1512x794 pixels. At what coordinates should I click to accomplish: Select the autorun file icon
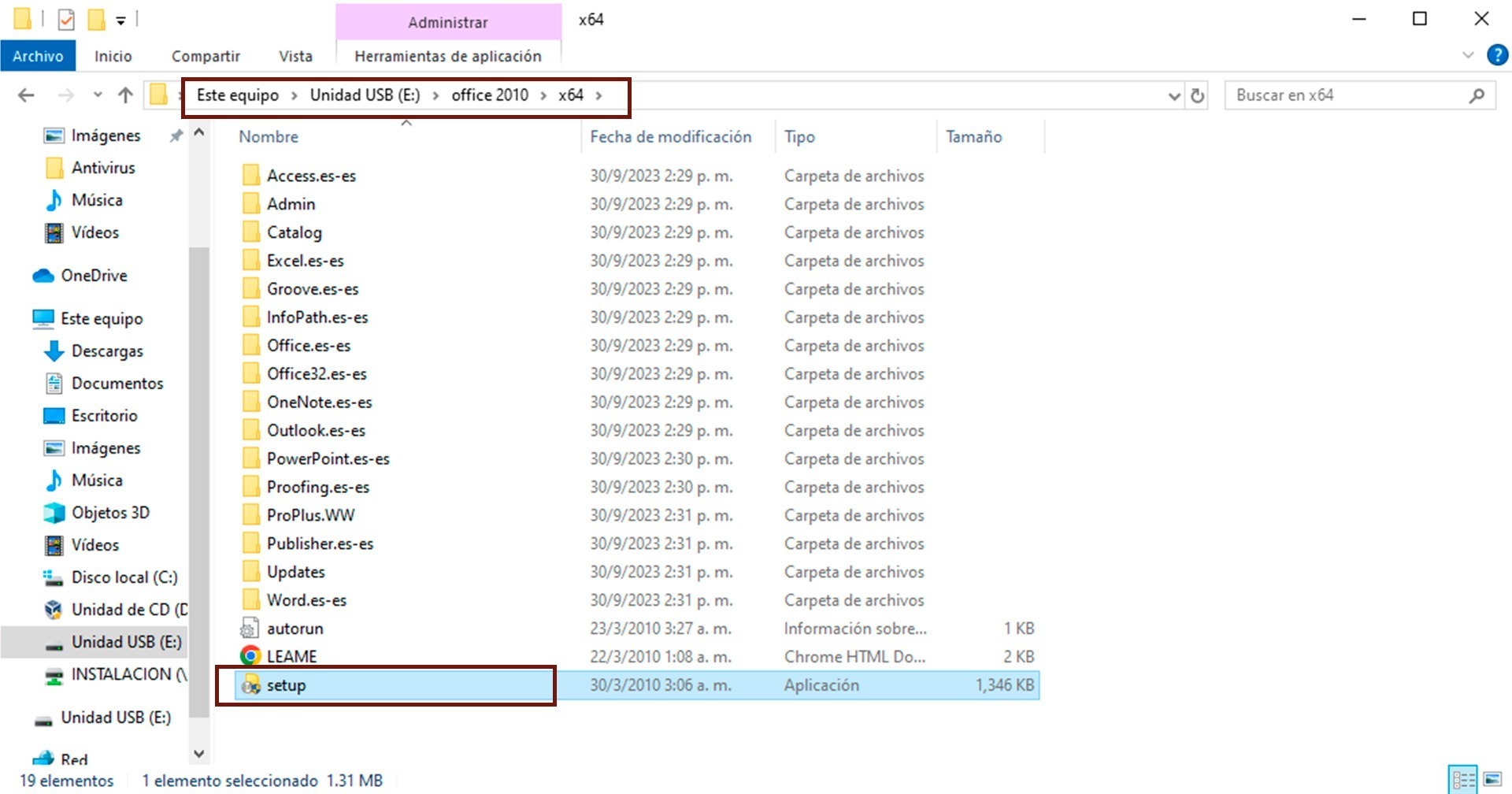pyautogui.click(x=250, y=629)
